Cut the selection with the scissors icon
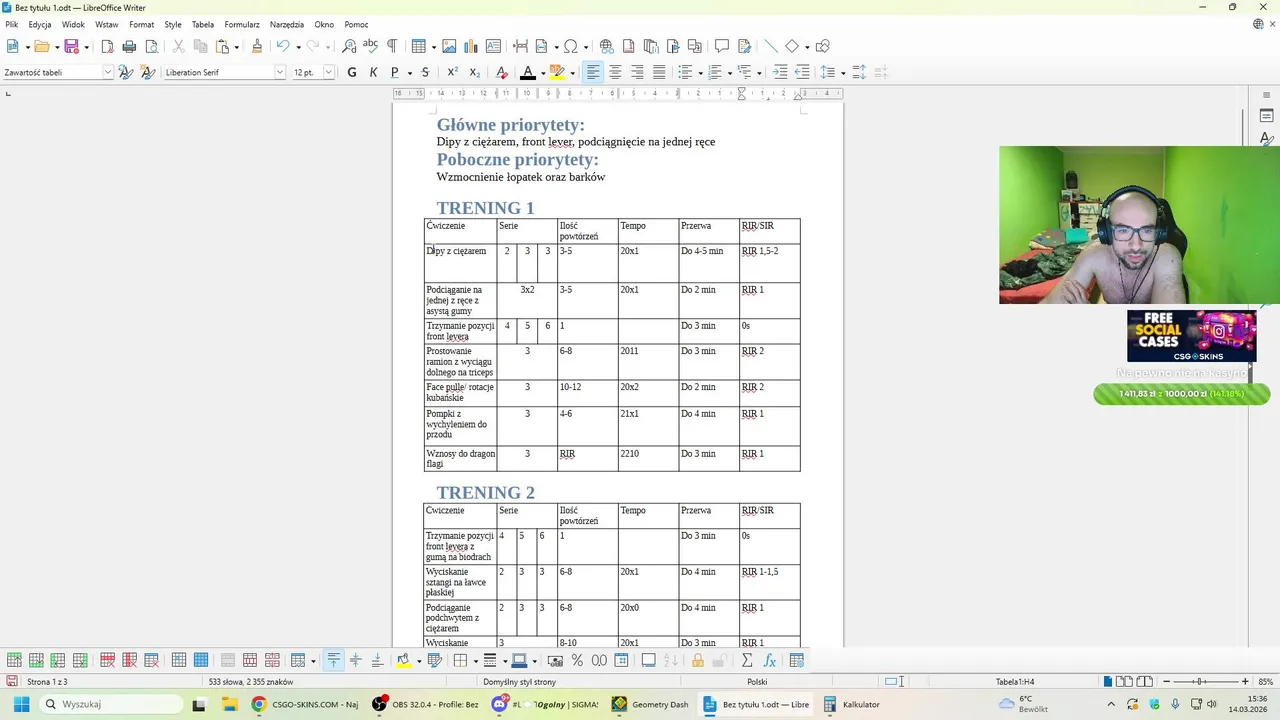Image resolution: width=1280 pixels, height=720 pixels. point(178,46)
